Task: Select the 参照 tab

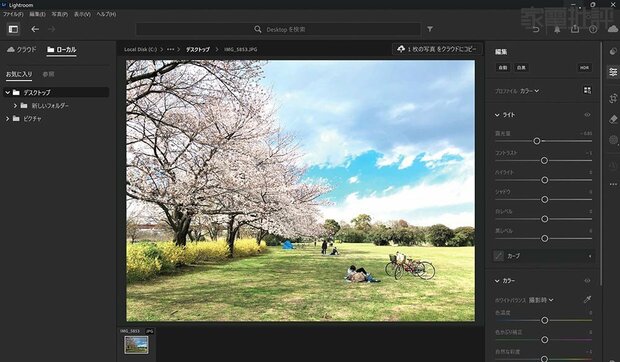Action: tap(48, 74)
